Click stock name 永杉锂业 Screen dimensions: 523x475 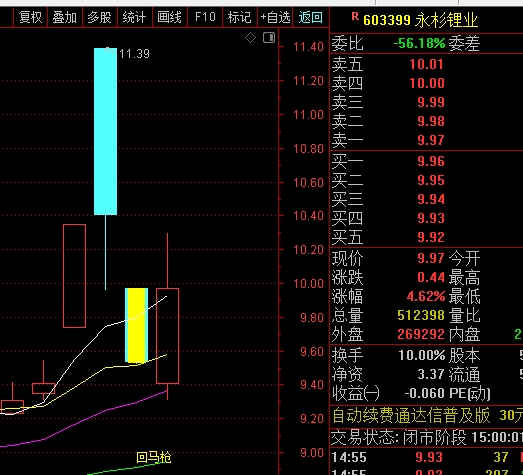click(x=447, y=20)
